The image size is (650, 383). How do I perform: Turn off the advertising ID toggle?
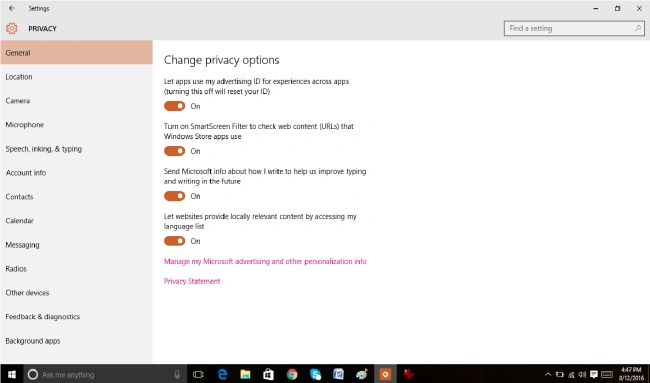[175, 106]
